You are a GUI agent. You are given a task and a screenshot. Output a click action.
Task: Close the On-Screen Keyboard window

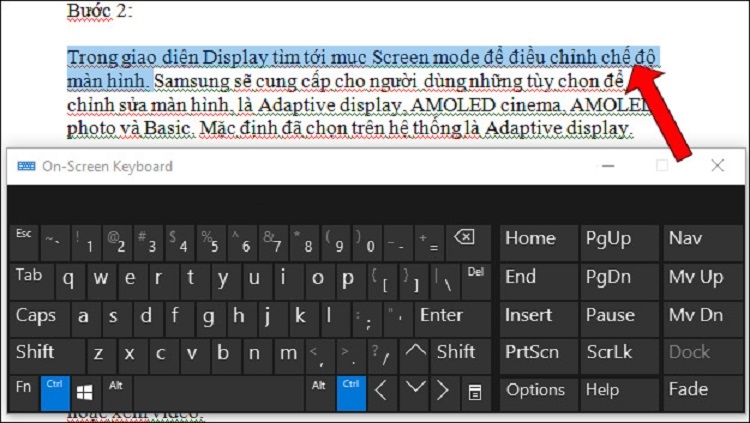tap(717, 166)
